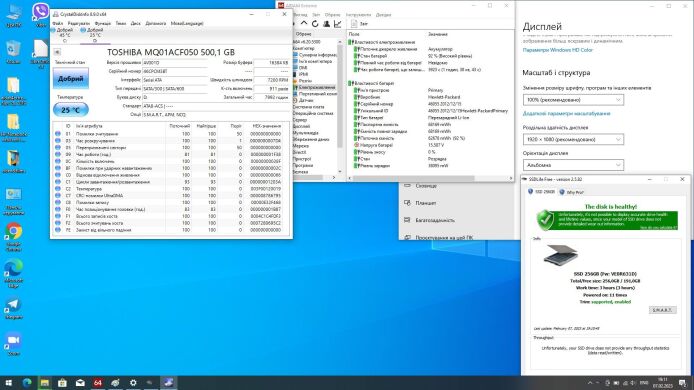Open the Мова(Language) menu in CrystalDiskInfo

187,23
